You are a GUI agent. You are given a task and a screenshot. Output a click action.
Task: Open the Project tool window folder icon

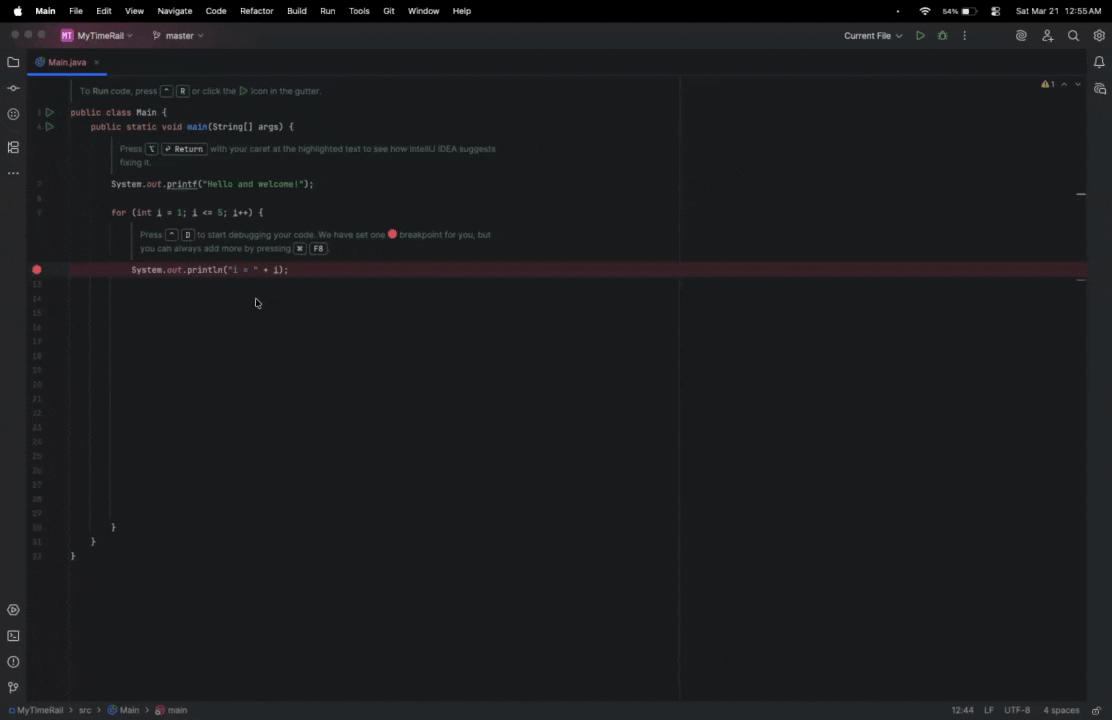(13, 62)
